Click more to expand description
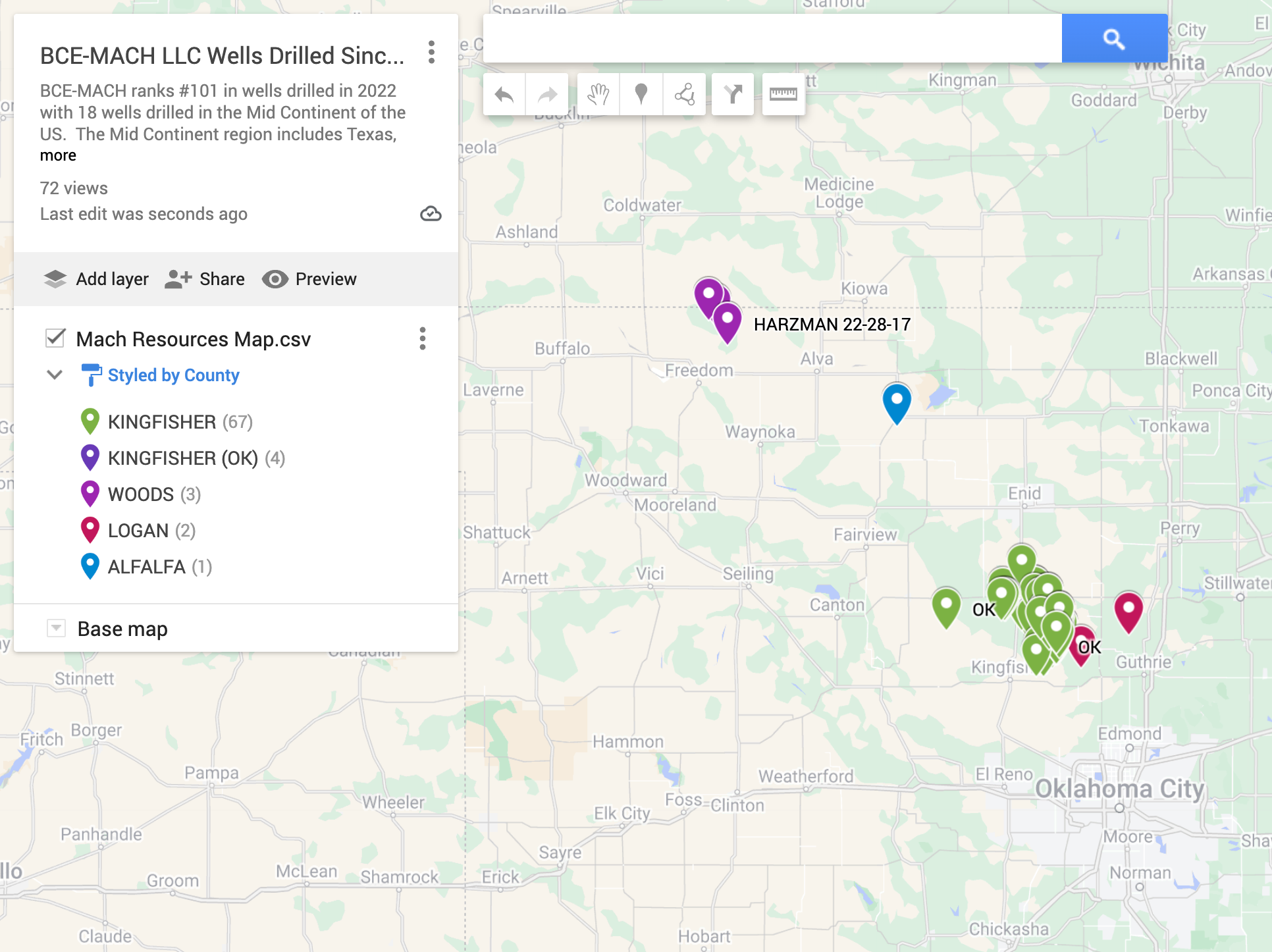 click(x=58, y=155)
